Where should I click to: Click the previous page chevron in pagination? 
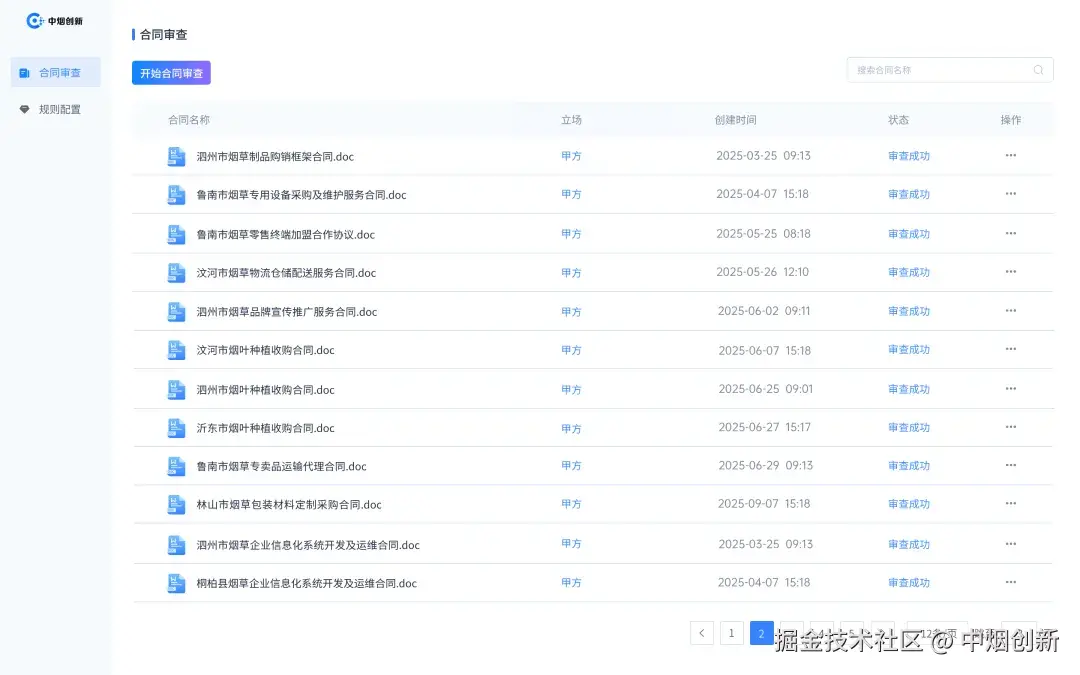click(x=701, y=633)
